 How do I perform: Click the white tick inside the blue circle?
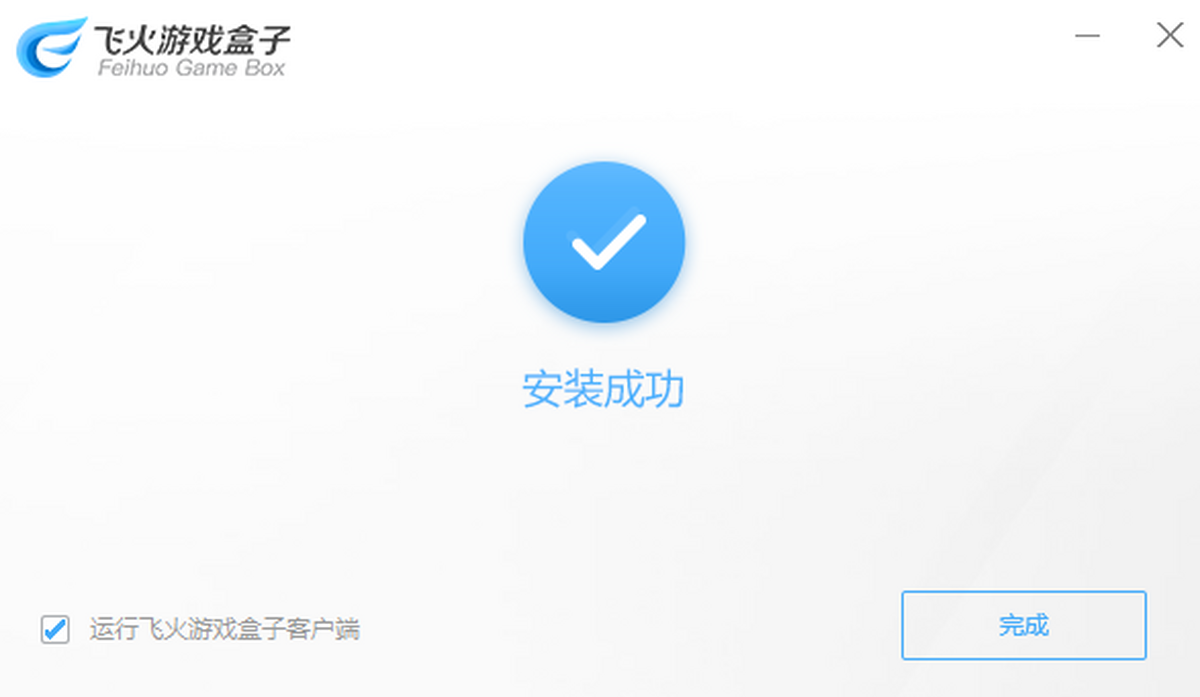pos(606,240)
